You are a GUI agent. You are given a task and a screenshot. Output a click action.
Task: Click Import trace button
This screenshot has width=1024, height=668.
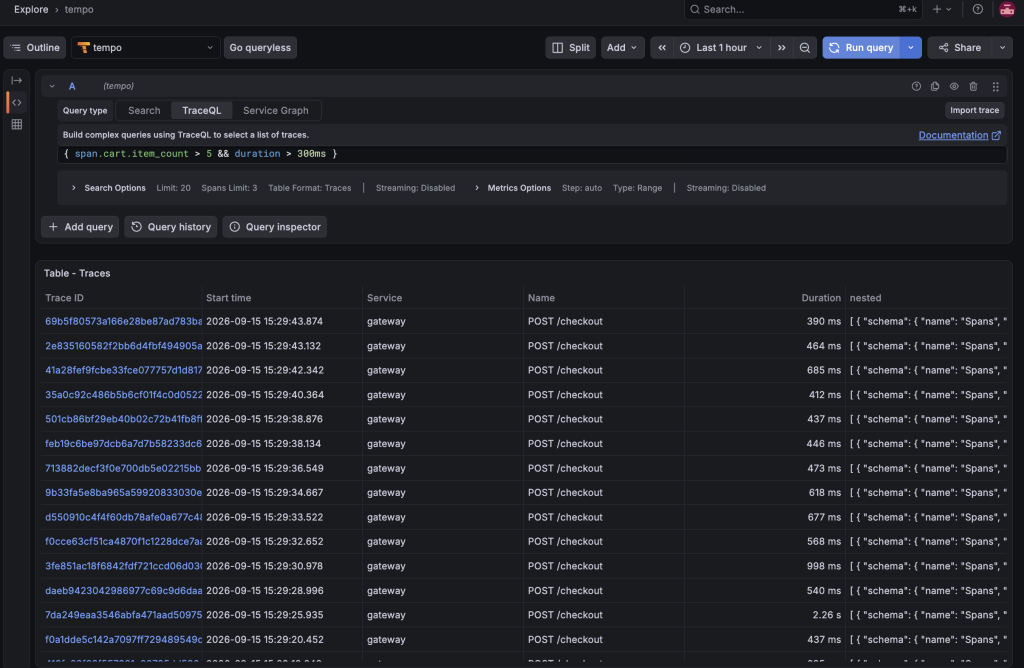click(974, 110)
